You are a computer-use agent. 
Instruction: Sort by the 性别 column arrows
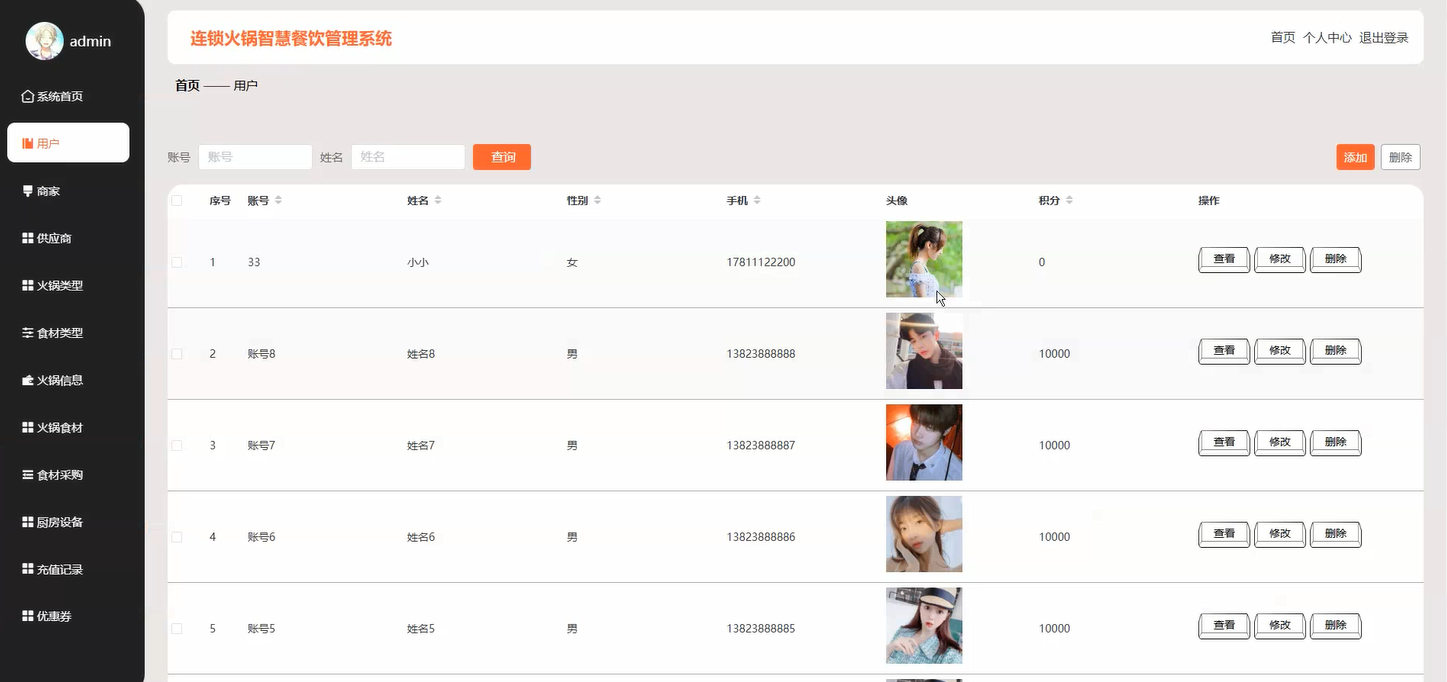point(597,201)
